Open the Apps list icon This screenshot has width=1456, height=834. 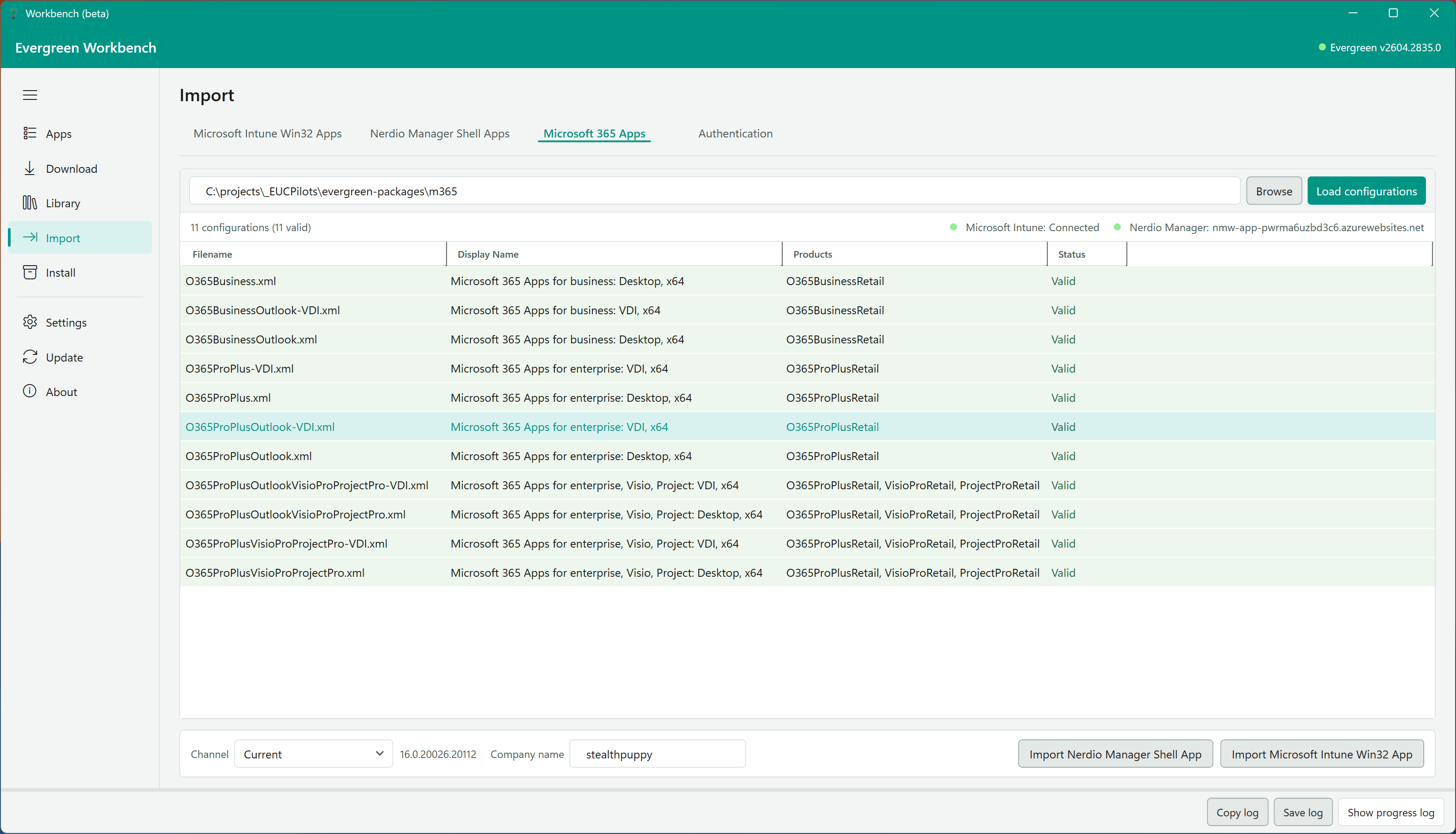[30, 133]
